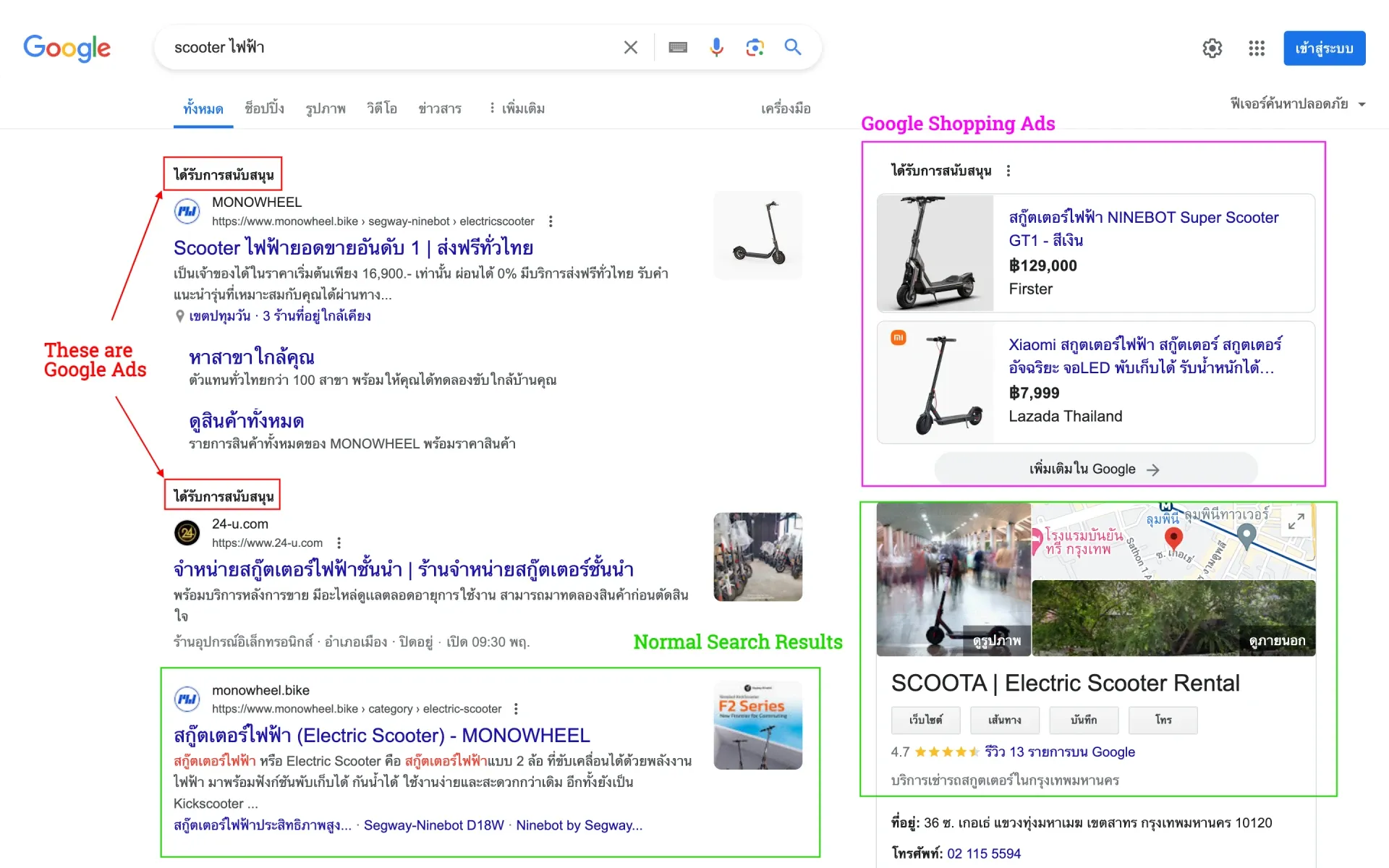
Task: Open the Scooter ไฟฟ้ายอดขายอันดับ 1 ad link
Action: click(353, 248)
